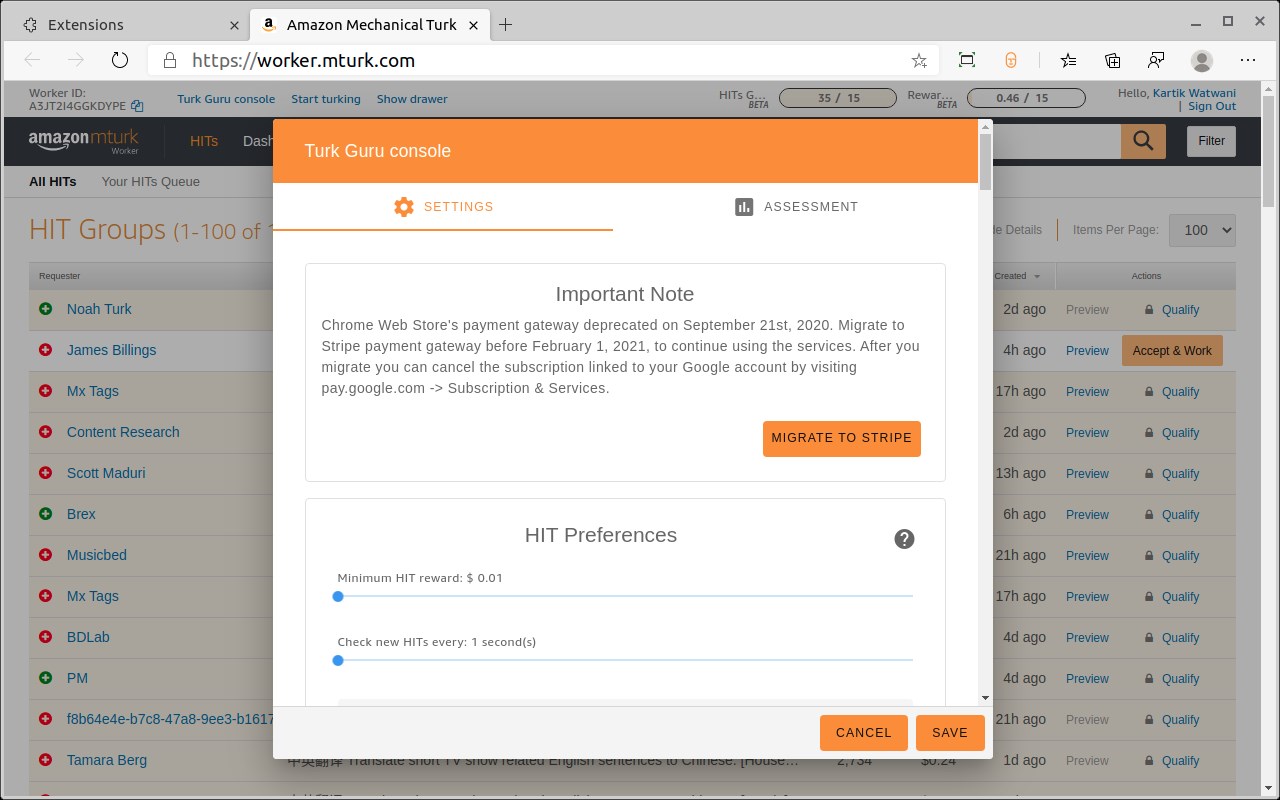Screen dimensions: 1280x800
Task: Expand PM row plus icon
Action: point(45,678)
